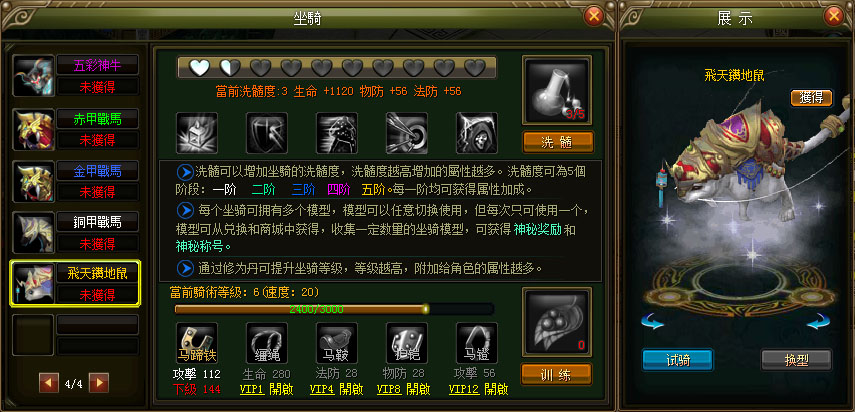Click the training feed leaf icon
The image size is (855, 412).
tap(557, 322)
